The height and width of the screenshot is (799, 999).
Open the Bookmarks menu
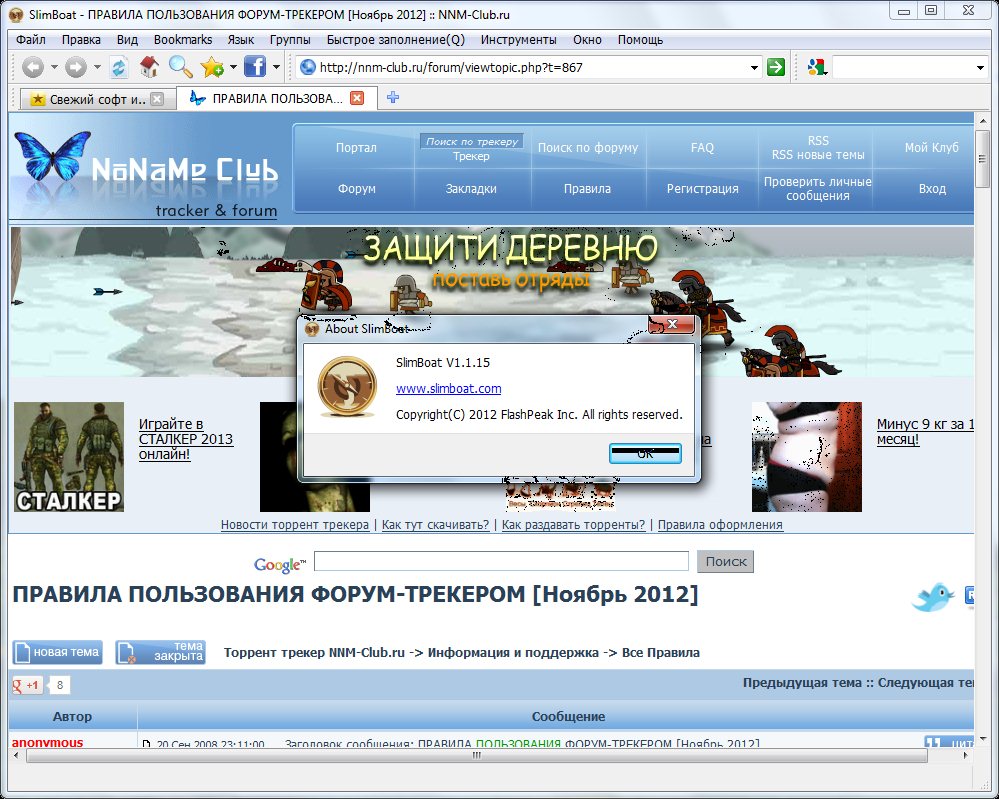(x=183, y=40)
